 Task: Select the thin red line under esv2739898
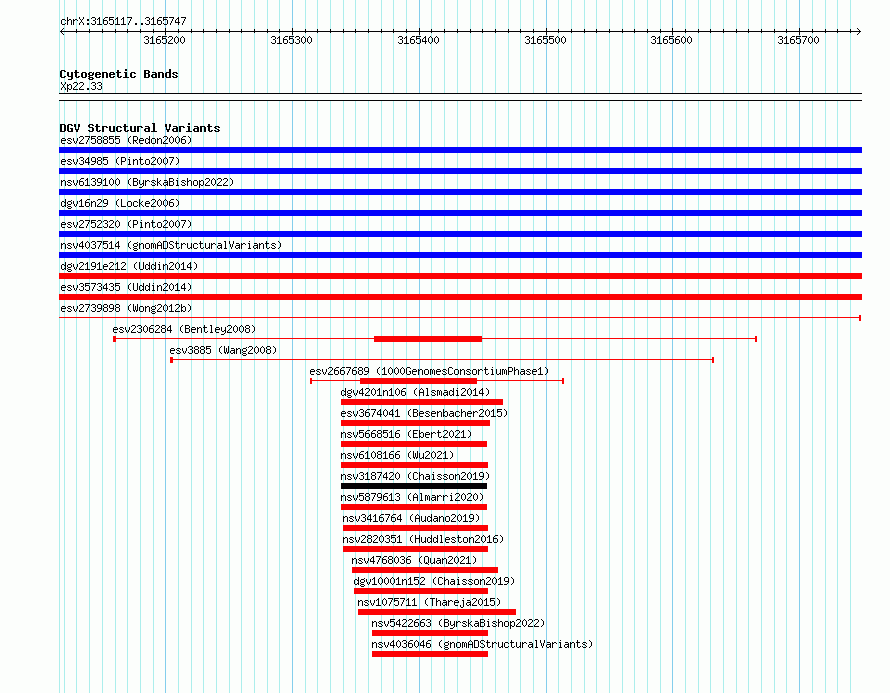(460, 318)
